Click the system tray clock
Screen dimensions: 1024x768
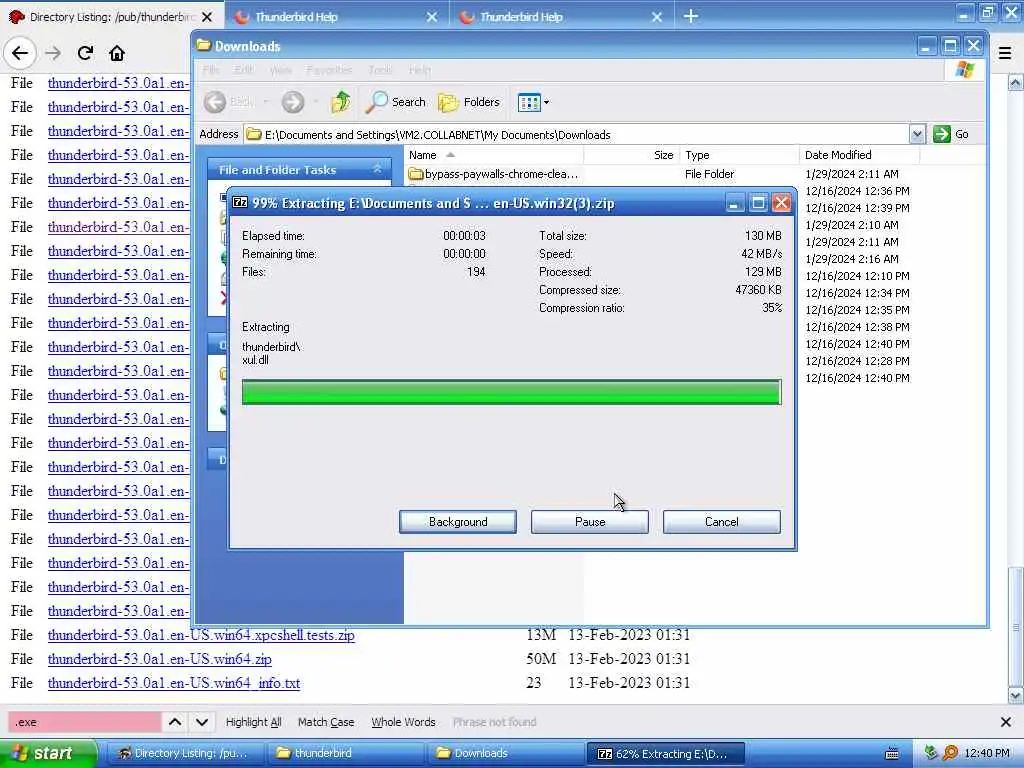click(x=987, y=753)
